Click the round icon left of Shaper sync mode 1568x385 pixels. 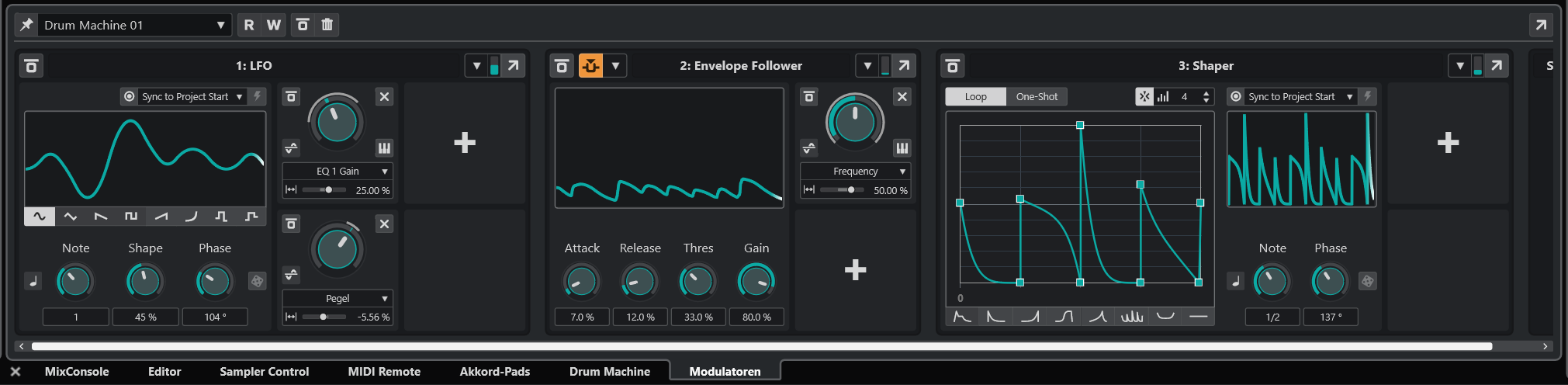1236,96
